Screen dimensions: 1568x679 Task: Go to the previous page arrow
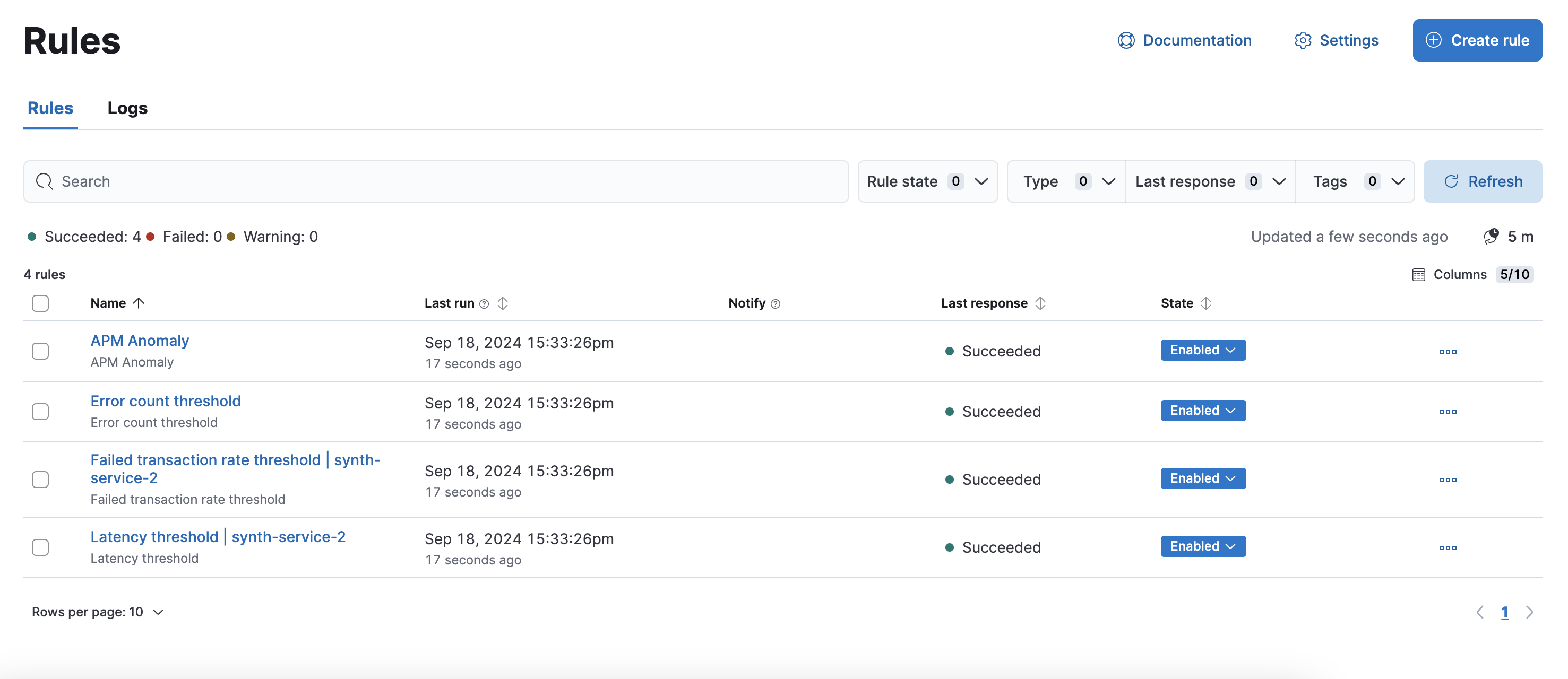pyautogui.click(x=1480, y=612)
